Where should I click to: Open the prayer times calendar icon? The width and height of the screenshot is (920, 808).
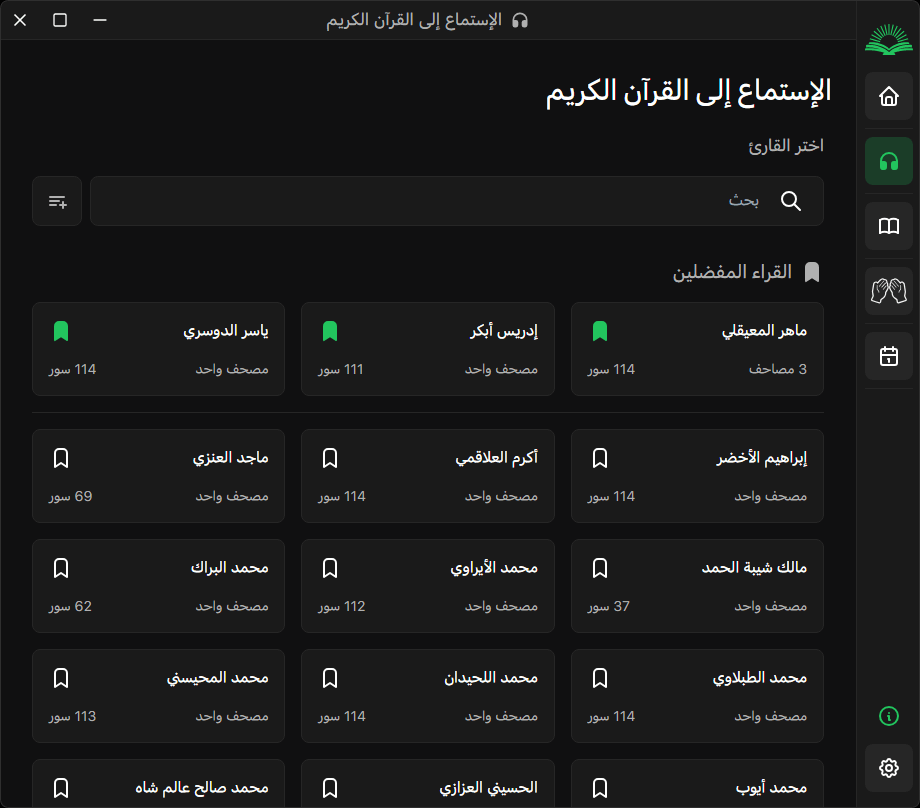coord(887,356)
